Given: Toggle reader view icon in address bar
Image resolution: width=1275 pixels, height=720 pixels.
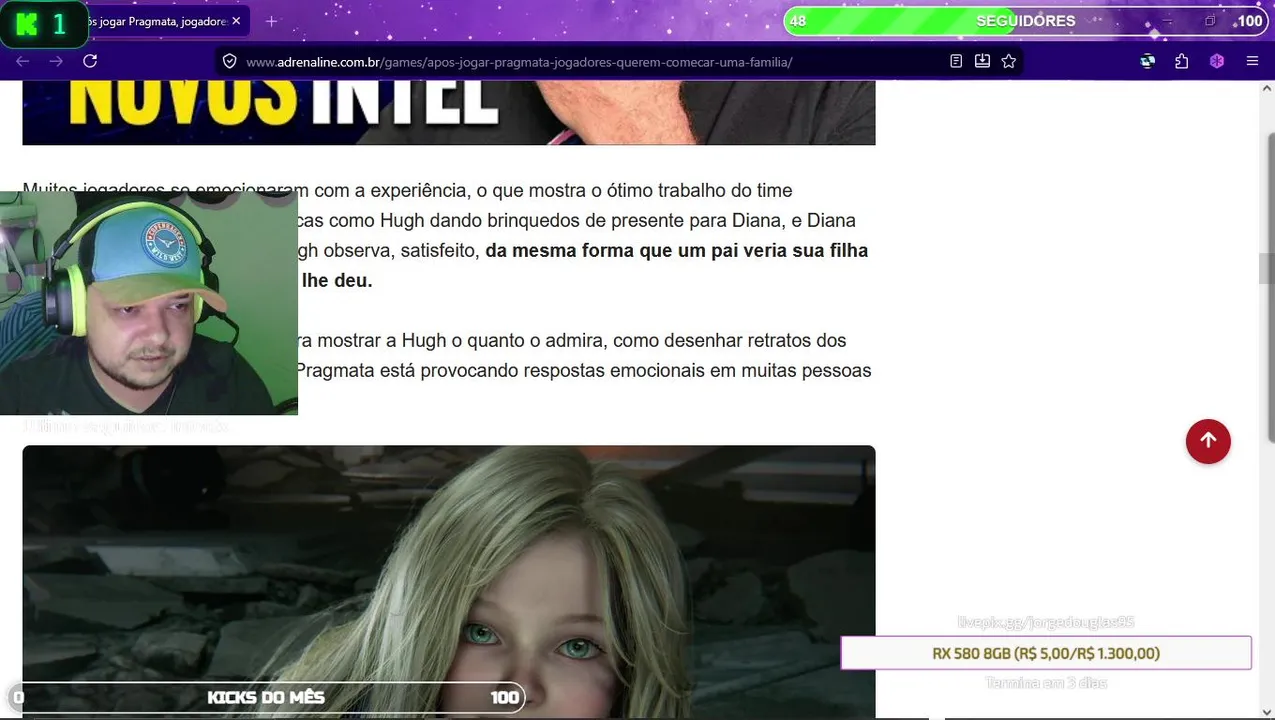Looking at the screenshot, I should pos(956,61).
